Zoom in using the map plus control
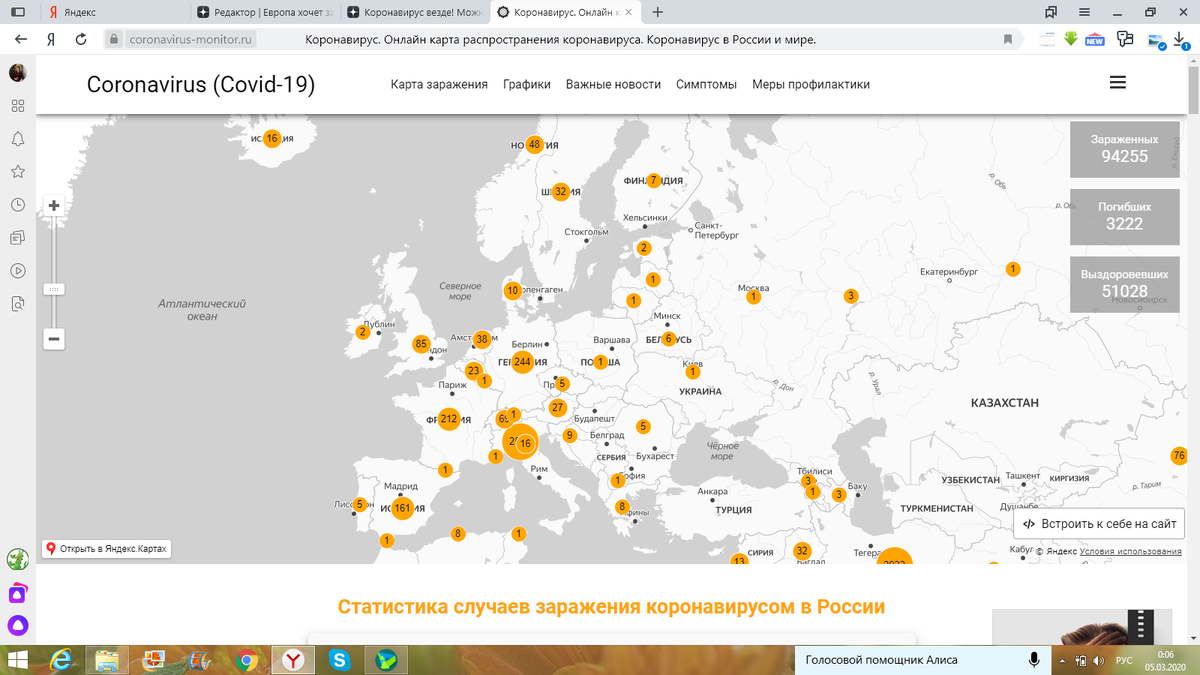 [53, 206]
